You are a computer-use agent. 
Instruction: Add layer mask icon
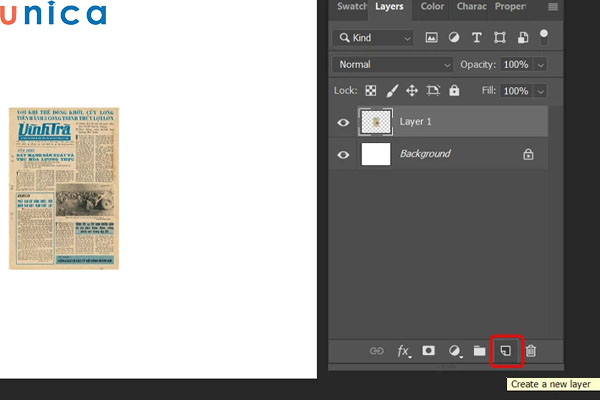pyautogui.click(x=429, y=351)
